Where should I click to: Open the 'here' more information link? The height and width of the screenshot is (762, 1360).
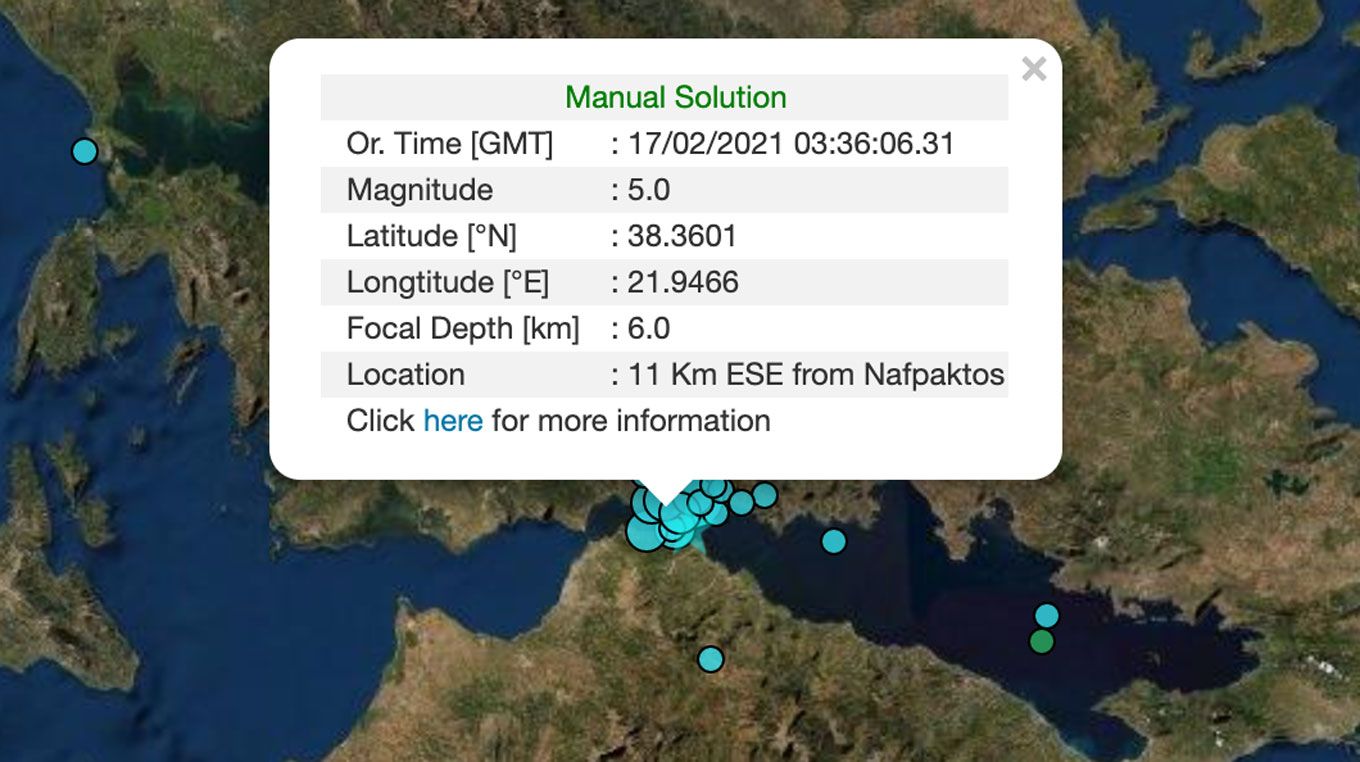(x=452, y=421)
